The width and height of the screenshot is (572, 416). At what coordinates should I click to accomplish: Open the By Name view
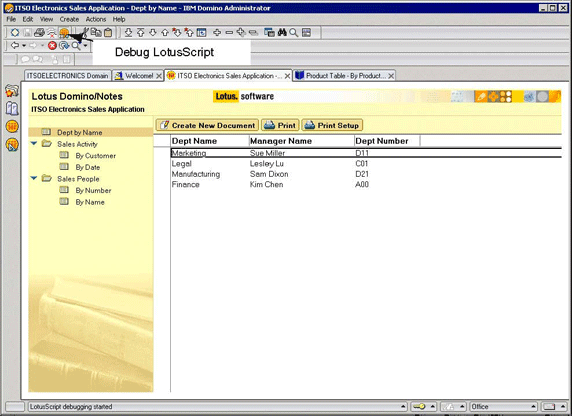tap(90, 202)
